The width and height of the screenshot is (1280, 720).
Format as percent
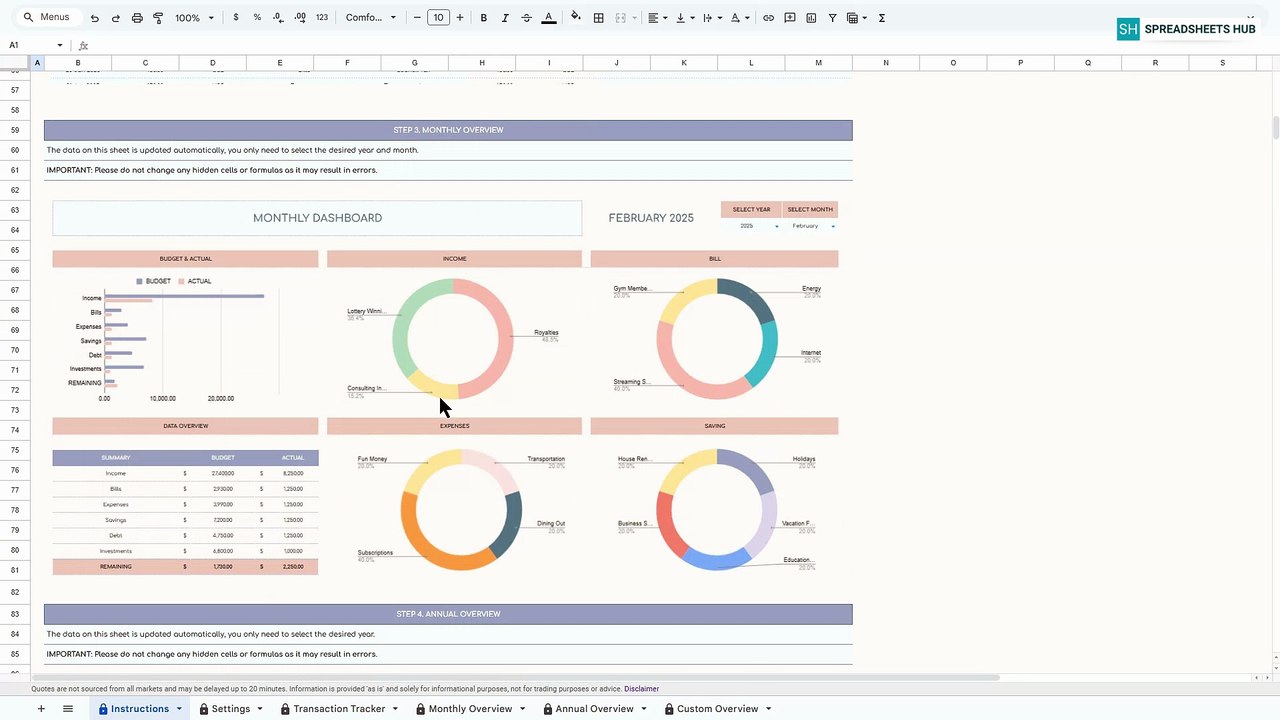tap(257, 18)
